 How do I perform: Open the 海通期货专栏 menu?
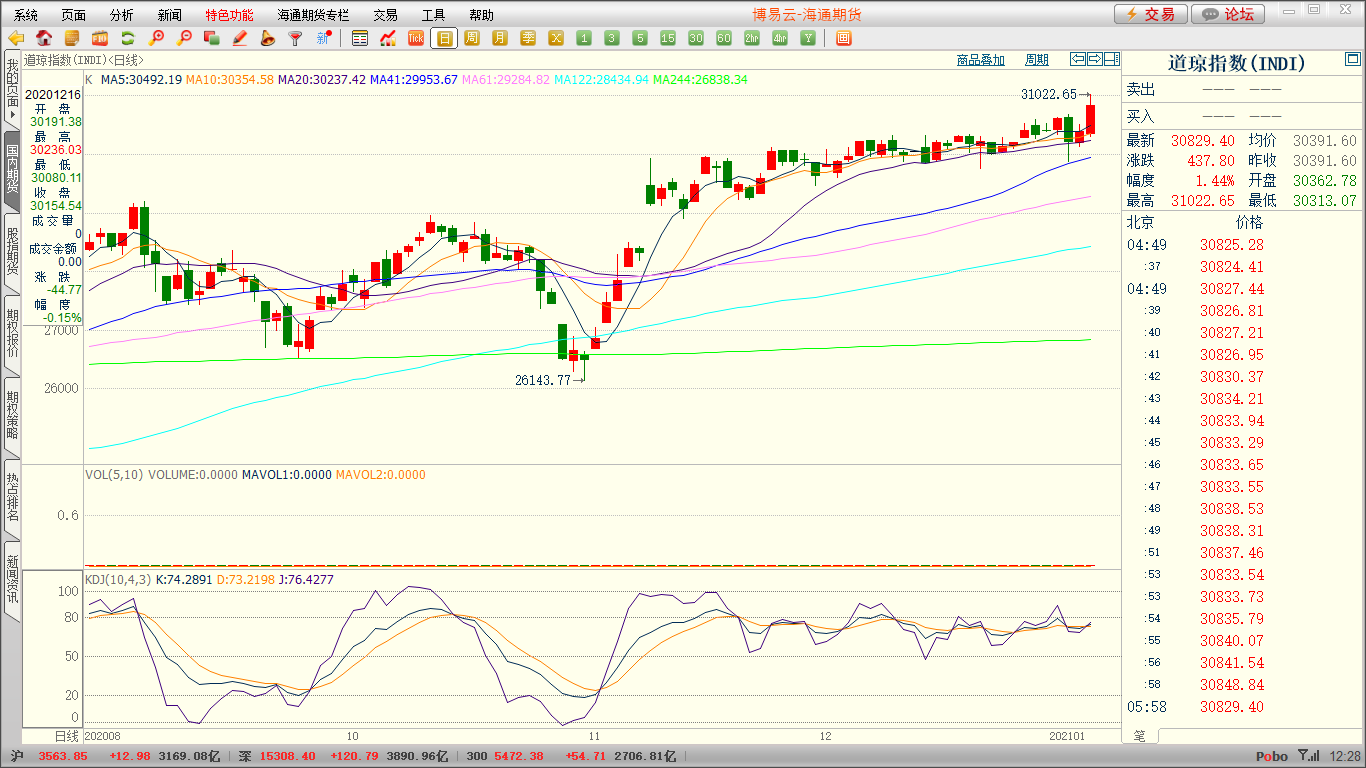click(x=314, y=15)
